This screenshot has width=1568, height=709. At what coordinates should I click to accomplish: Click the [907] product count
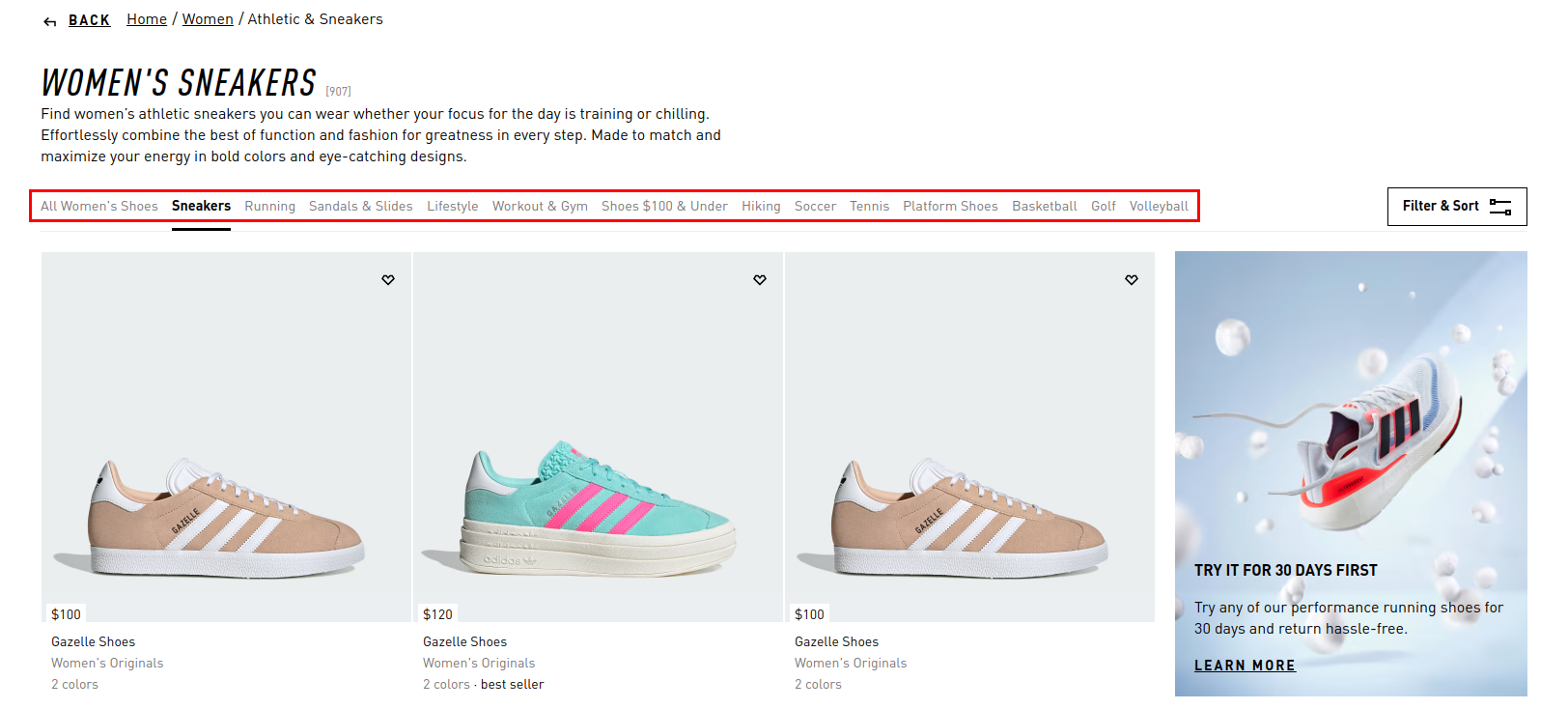338,91
